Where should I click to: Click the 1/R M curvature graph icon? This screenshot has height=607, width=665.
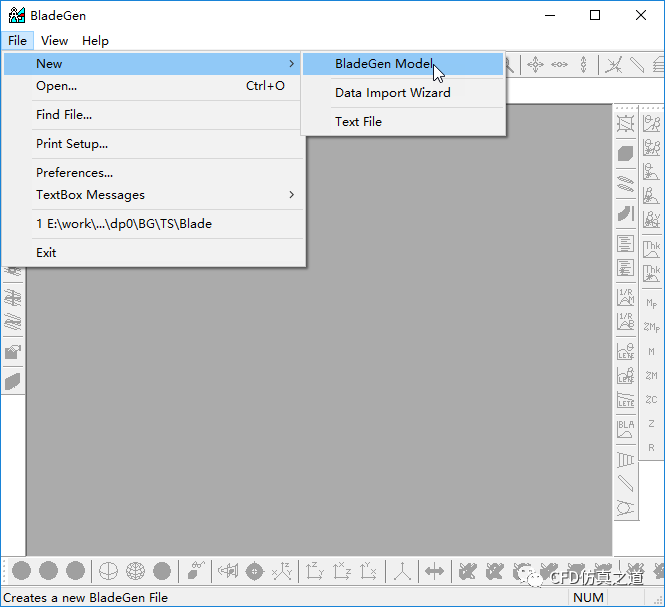626,297
